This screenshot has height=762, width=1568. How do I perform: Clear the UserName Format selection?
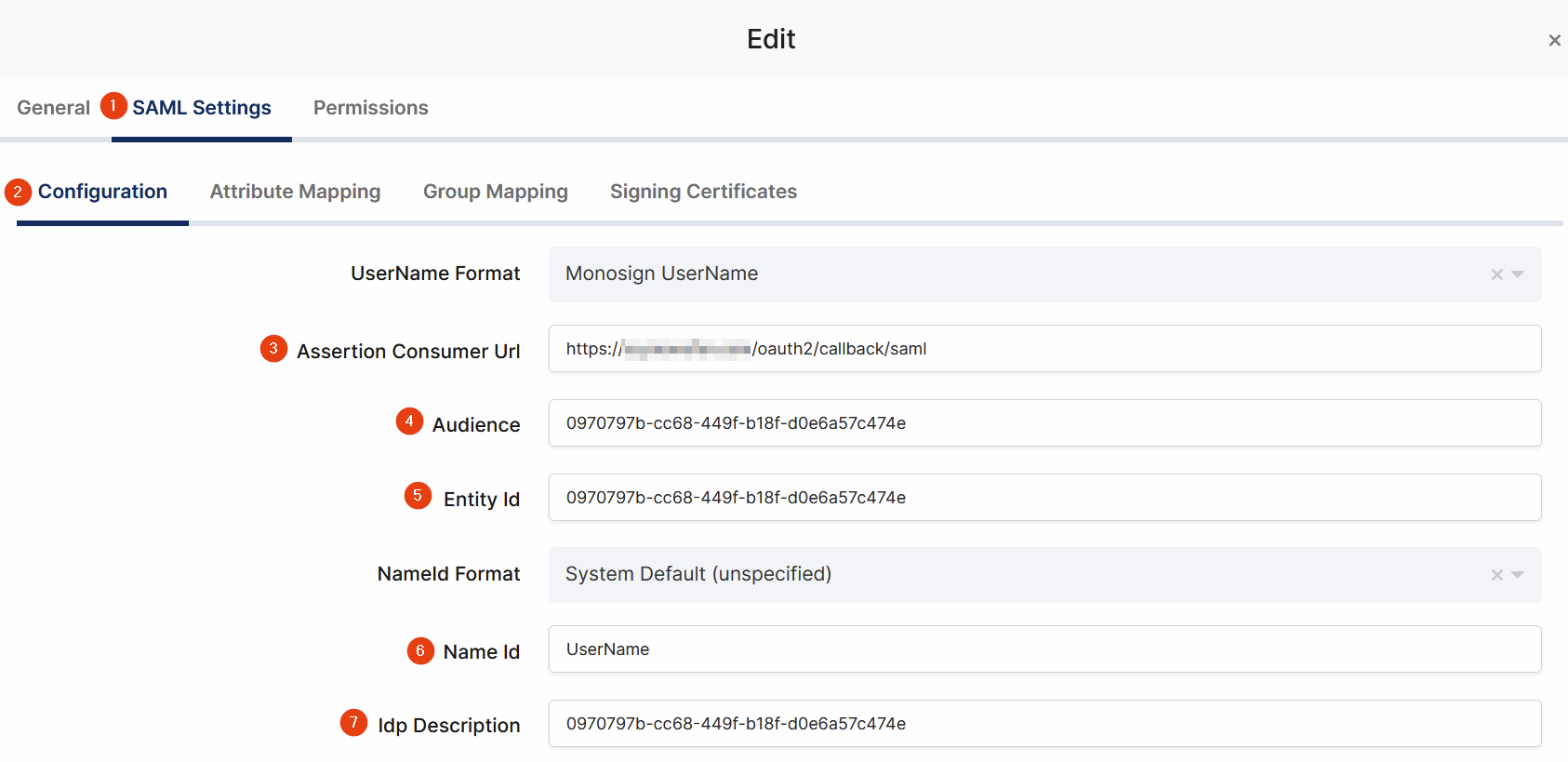pyautogui.click(x=1496, y=274)
